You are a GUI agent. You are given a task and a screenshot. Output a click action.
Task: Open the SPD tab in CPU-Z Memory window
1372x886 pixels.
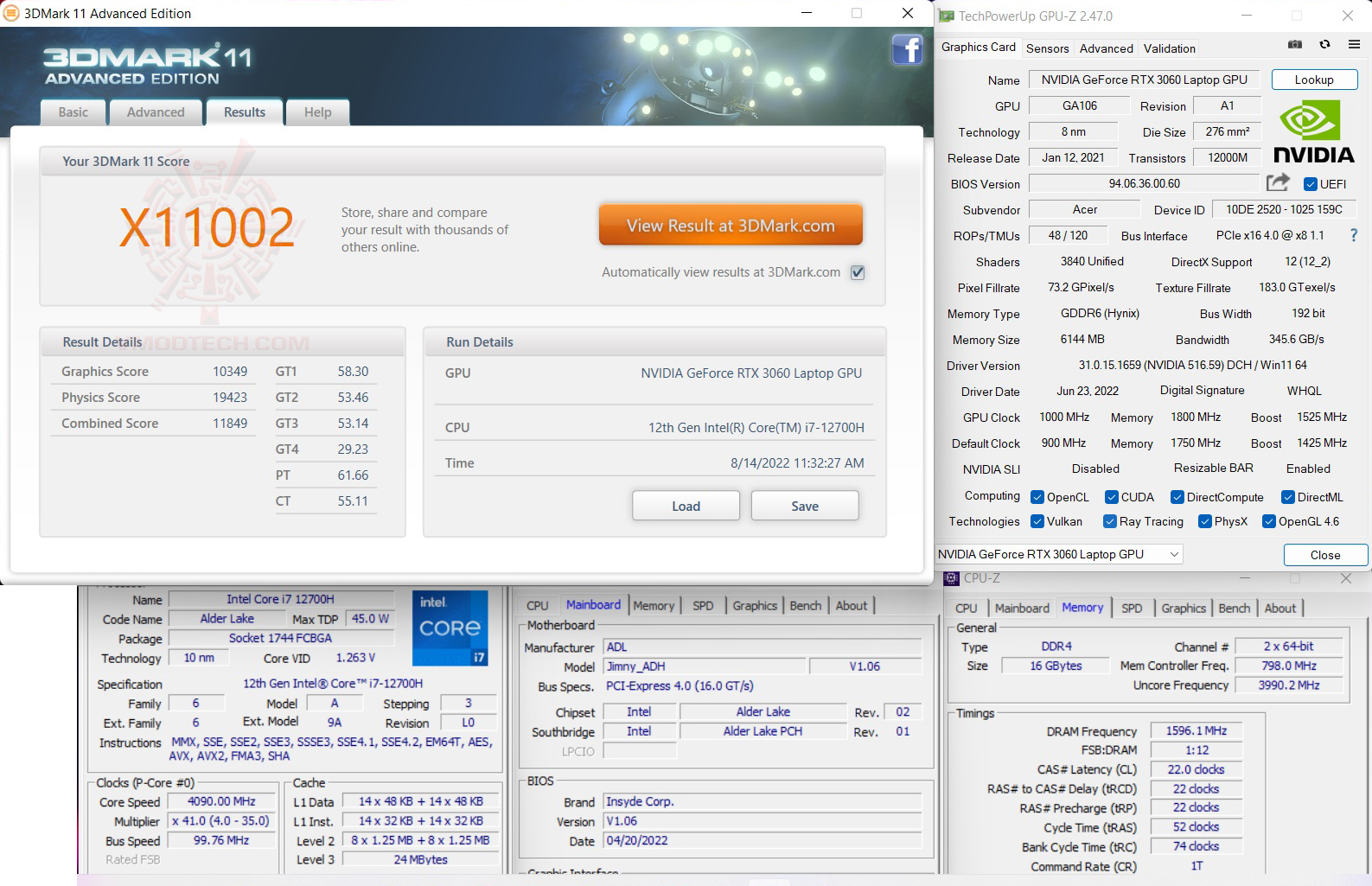coord(1132,609)
